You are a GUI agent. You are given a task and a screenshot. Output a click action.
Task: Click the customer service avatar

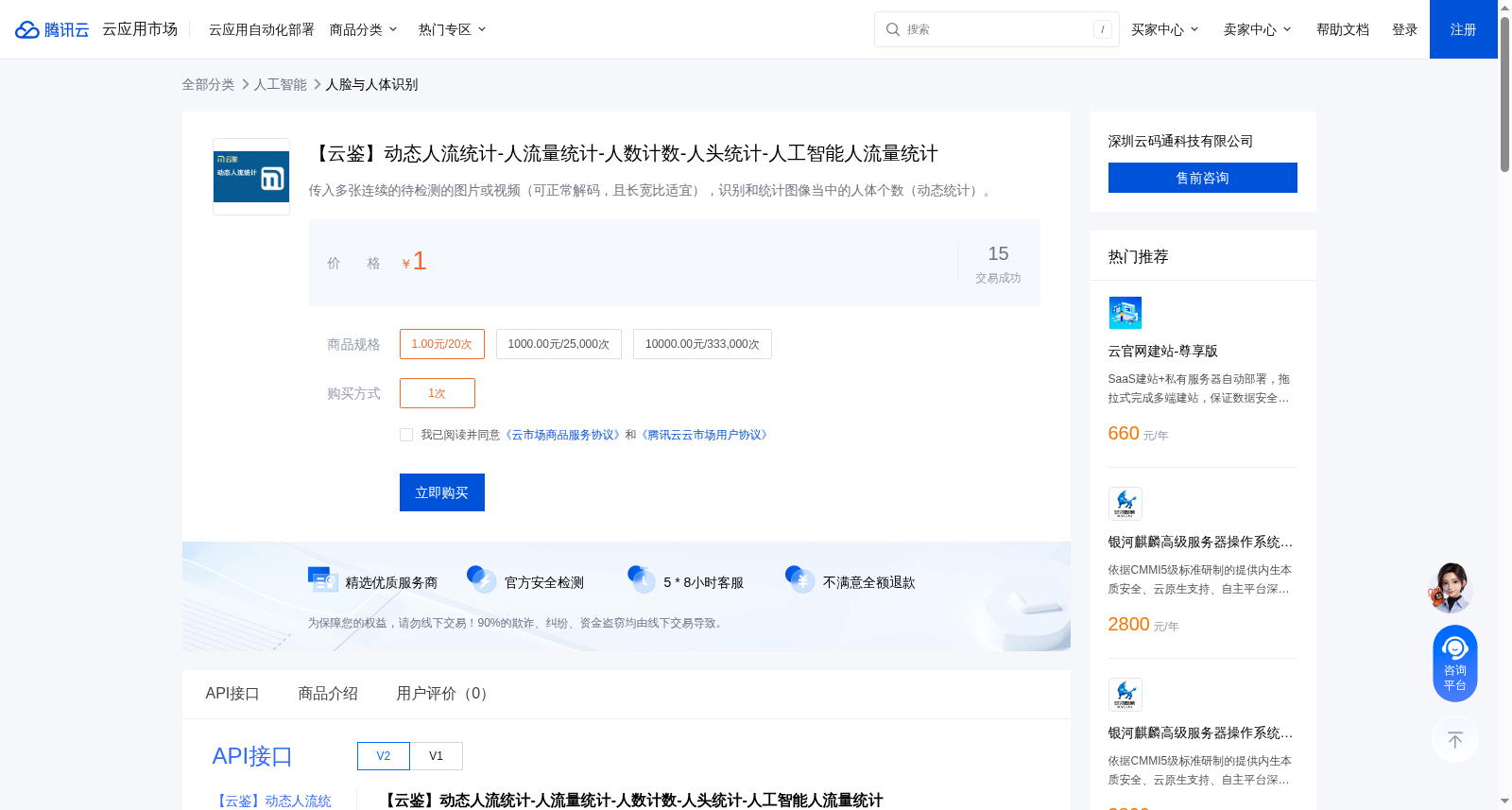pyautogui.click(x=1451, y=587)
